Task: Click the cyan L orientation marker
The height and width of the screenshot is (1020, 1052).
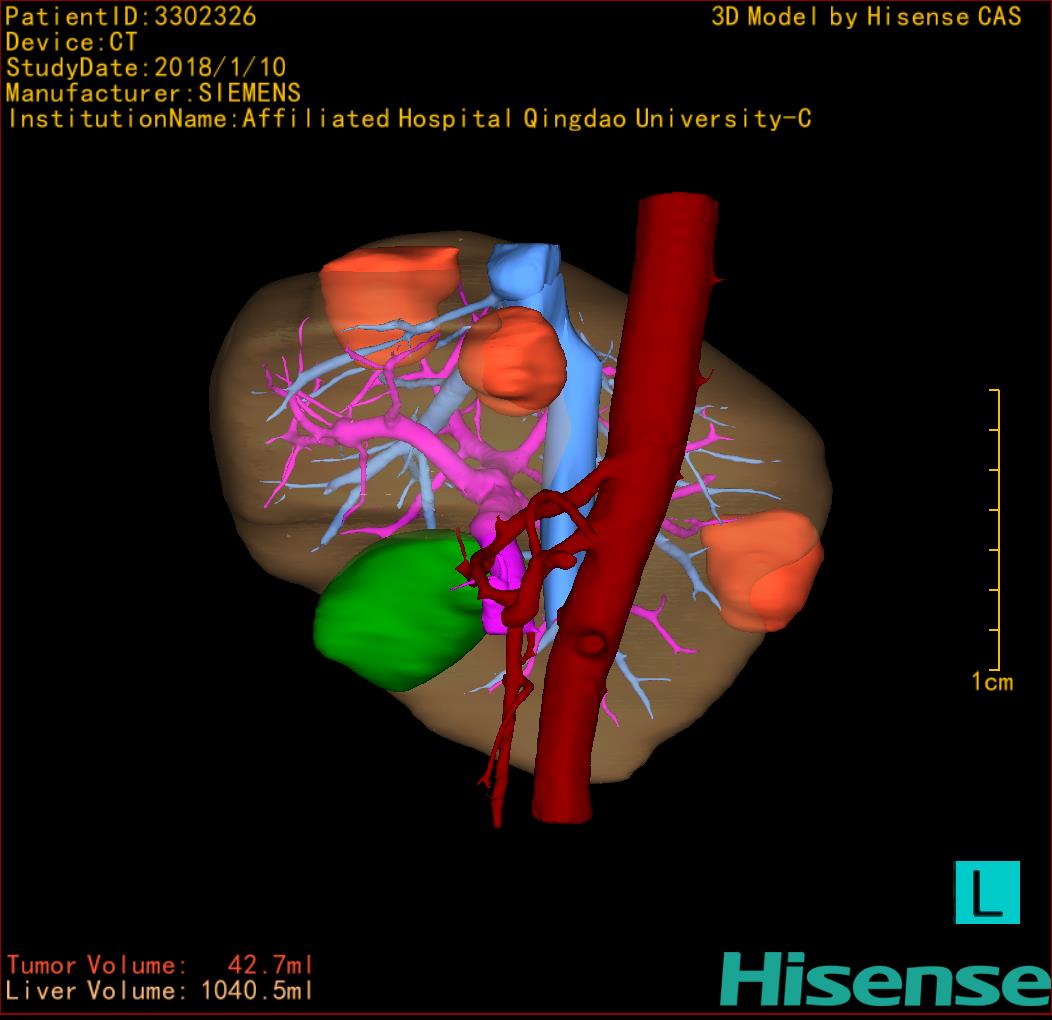Action: [x=987, y=892]
